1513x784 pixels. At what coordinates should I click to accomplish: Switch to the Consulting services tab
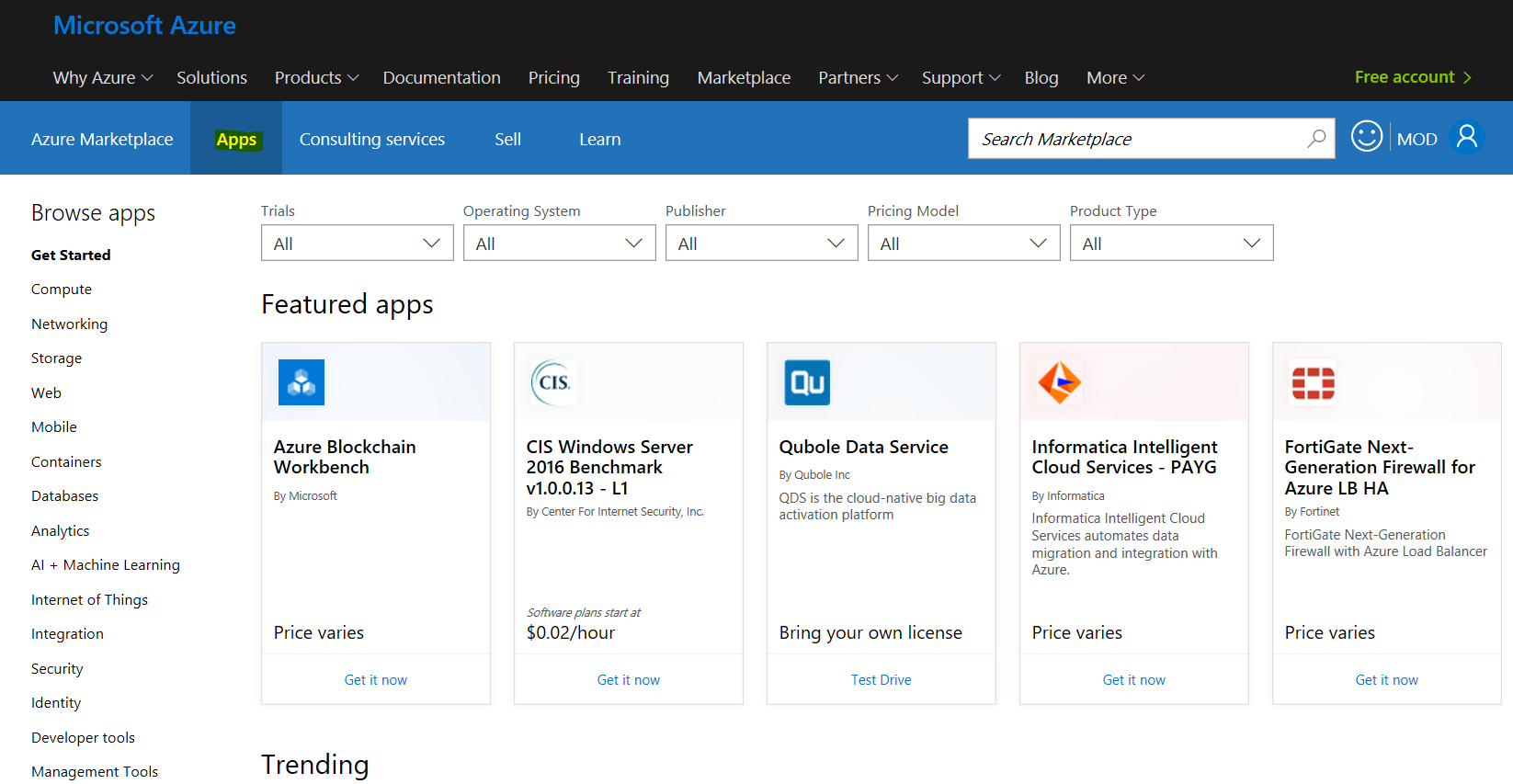tap(372, 140)
